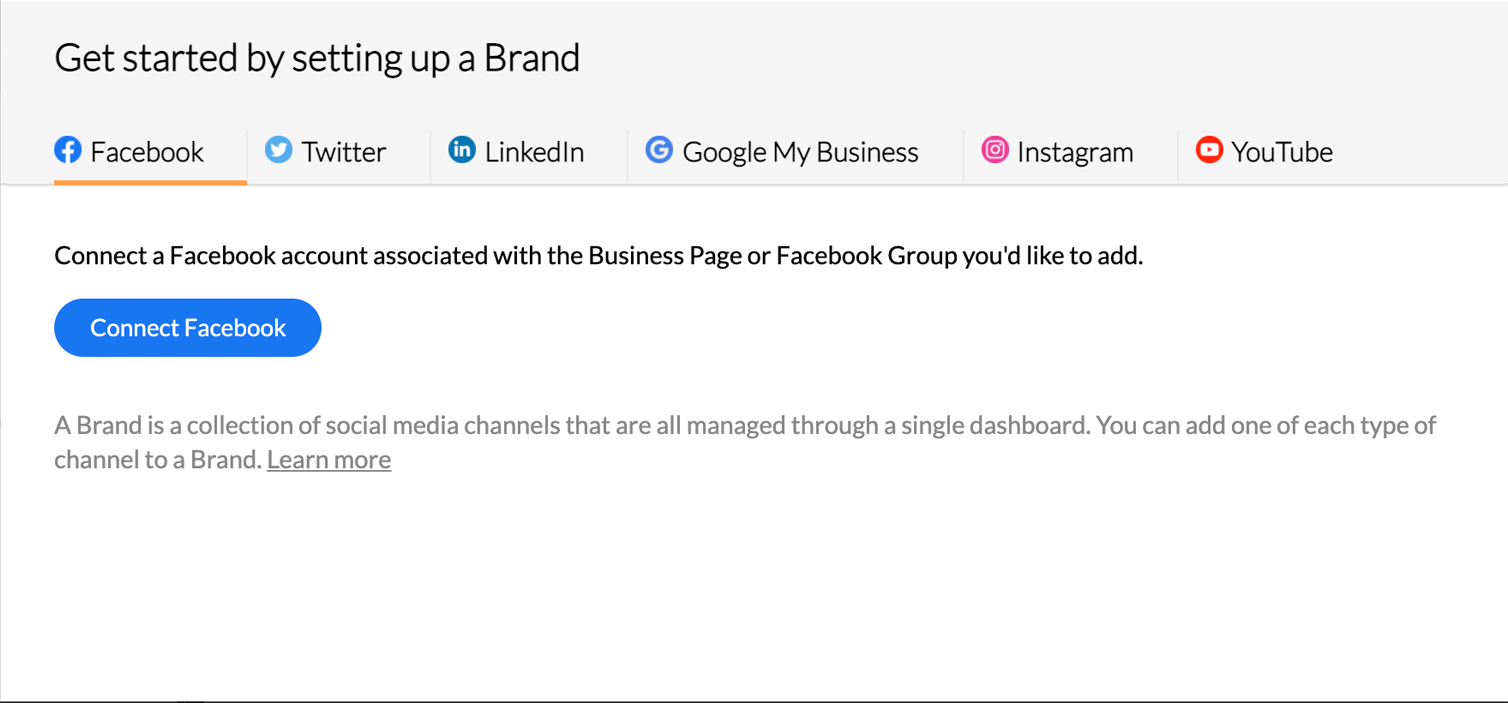Click the Google G logo icon

click(659, 151)
